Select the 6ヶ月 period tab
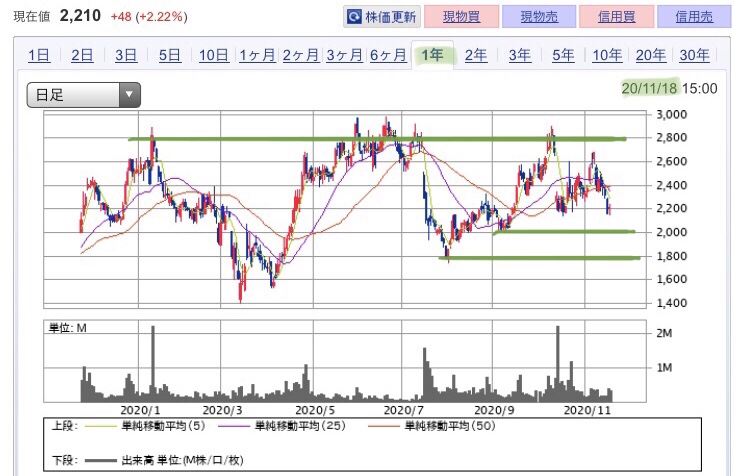Image resolution: width=734 pixels, height=476 pixels. [x=388, y=55]
